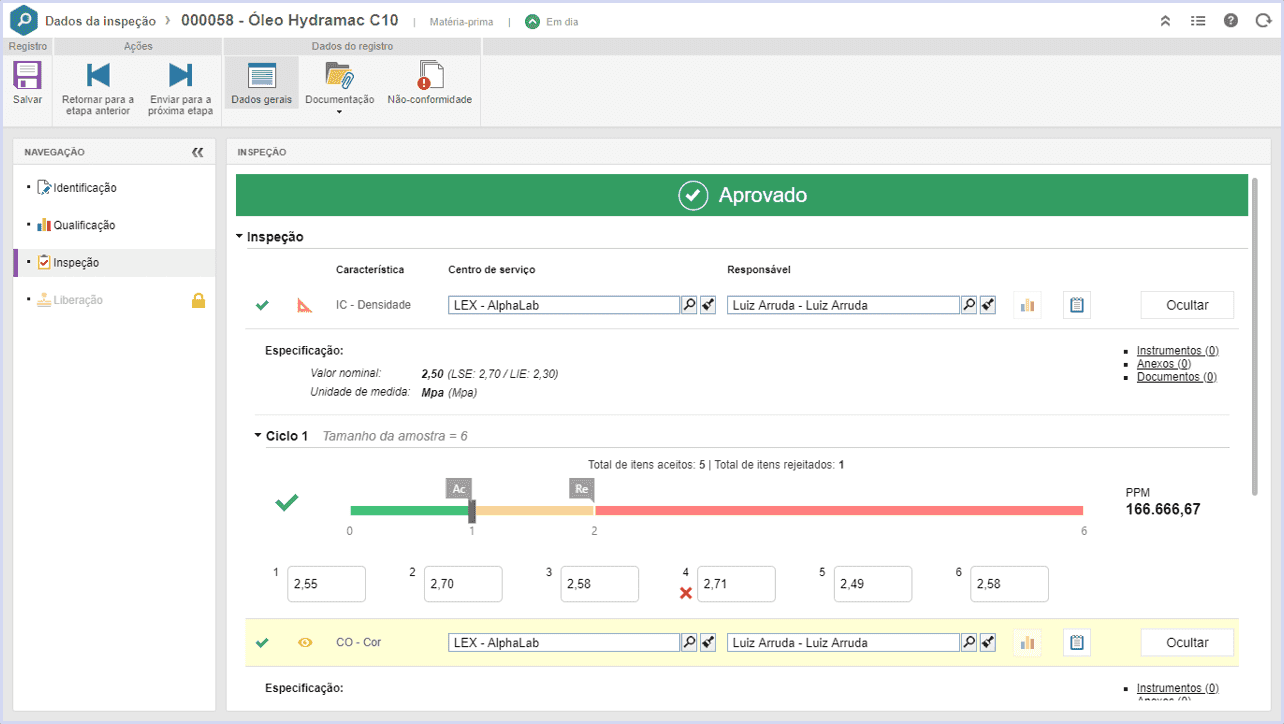Click search magnifier beside Densidade service center
Screen dimensions: 1284x724
(689, 305)
